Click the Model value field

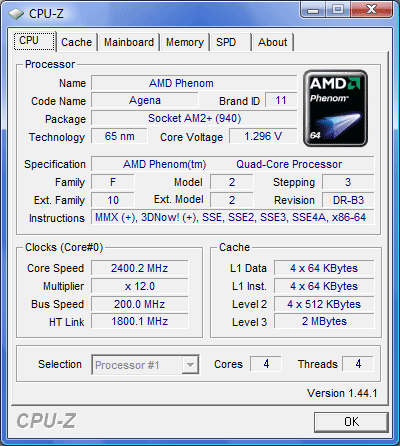232,182
